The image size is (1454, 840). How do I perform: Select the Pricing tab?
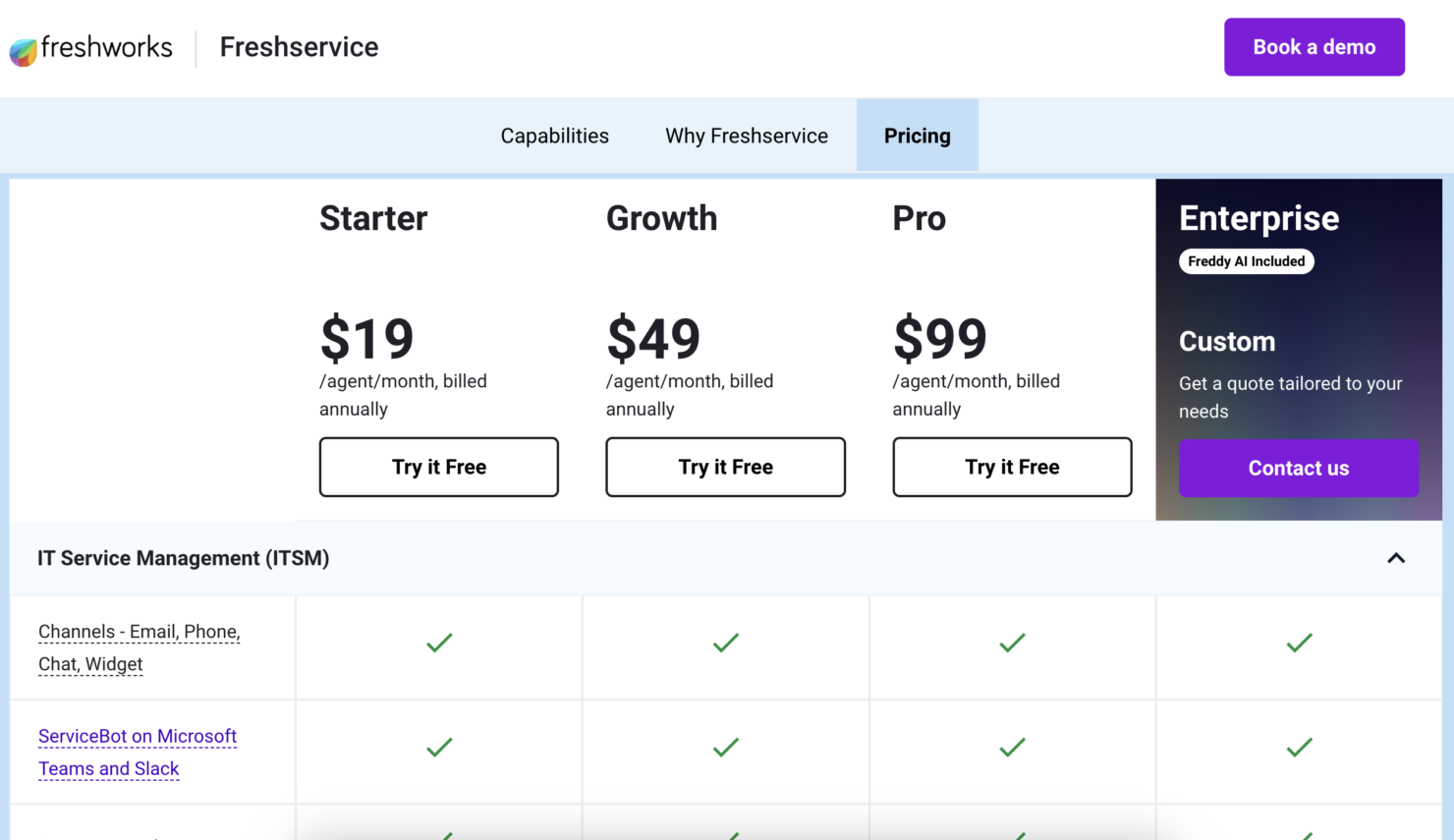coord(917,136)
